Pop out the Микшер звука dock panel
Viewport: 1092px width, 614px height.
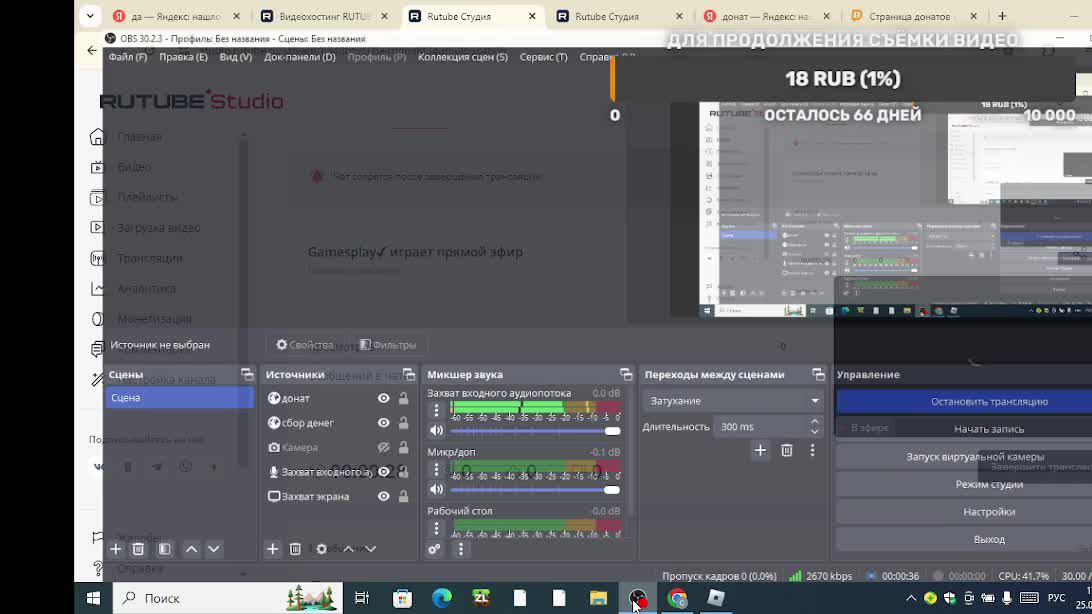point(626,375)
